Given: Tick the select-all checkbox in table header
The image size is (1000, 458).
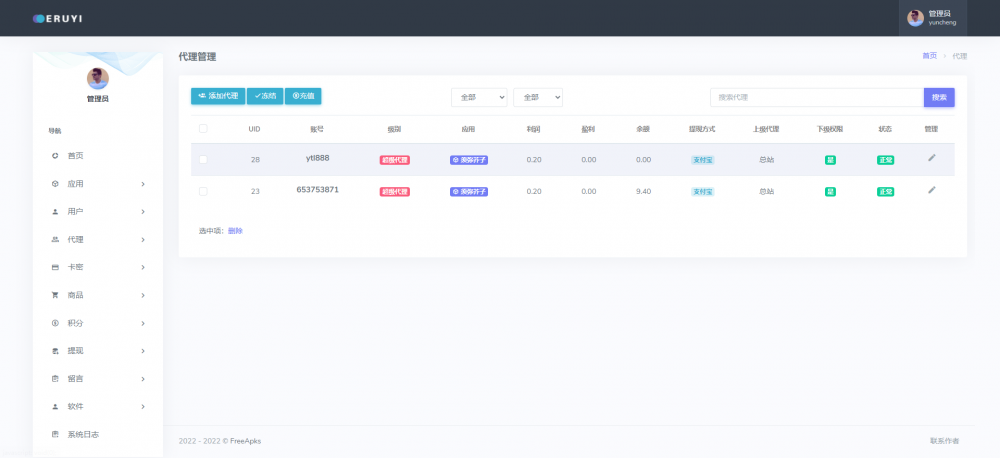Looking at the screenshot, I should [x=203, y=129].
